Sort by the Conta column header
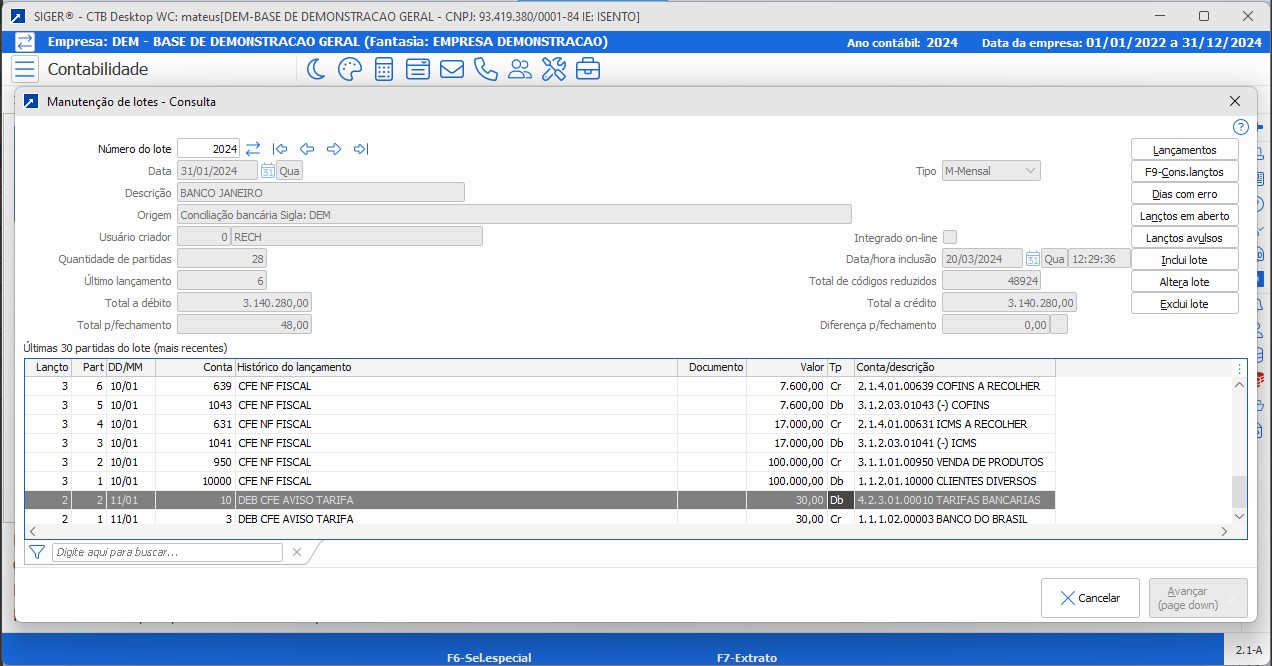Screen dimensions: 1272x666 [195, 368]
